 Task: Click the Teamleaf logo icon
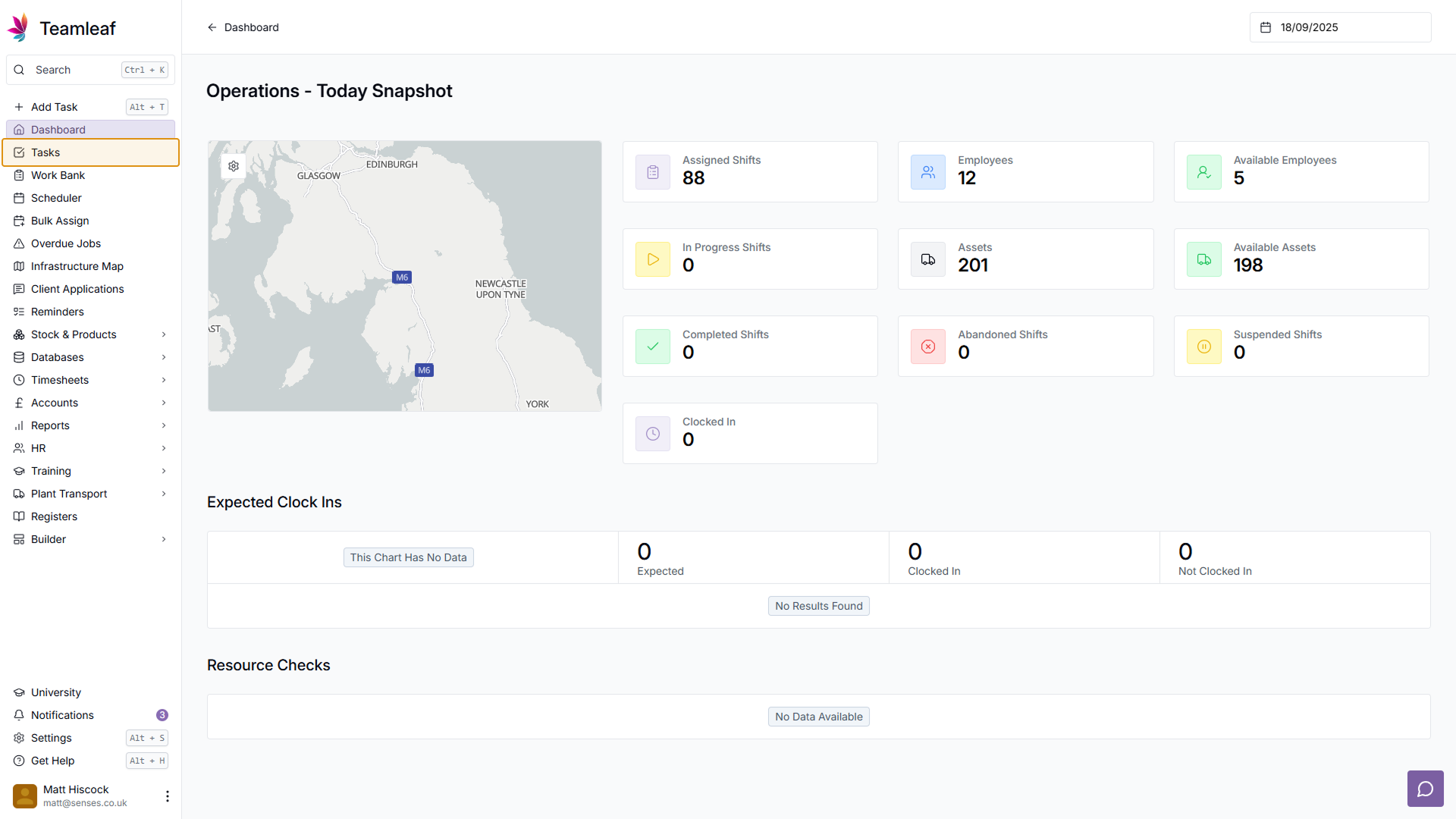pos(18,28)
